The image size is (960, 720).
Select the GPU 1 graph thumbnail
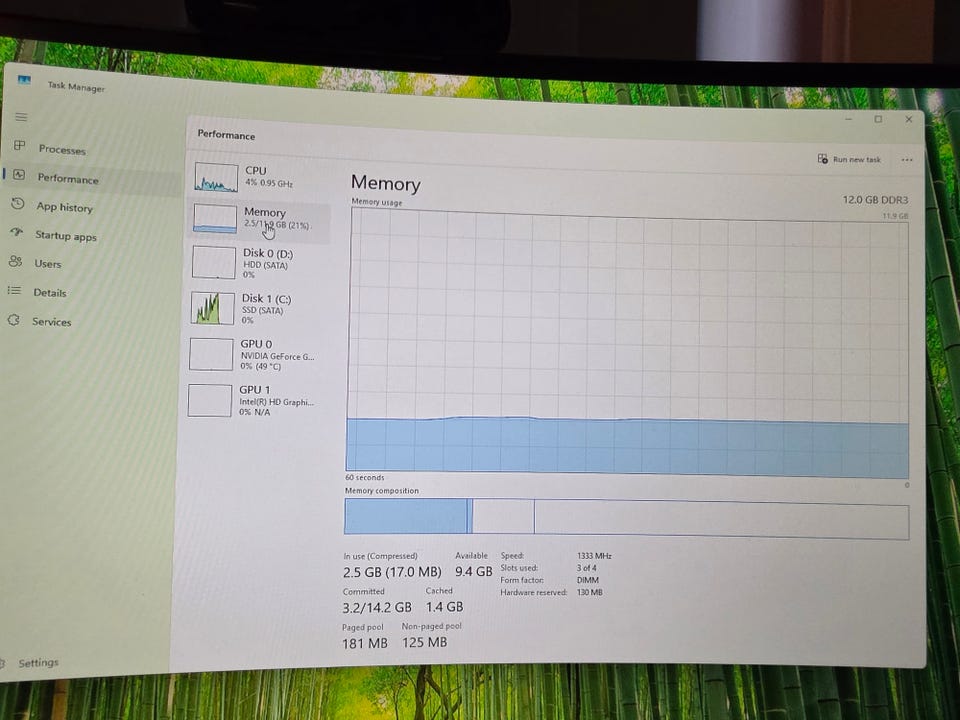(210, 400)
